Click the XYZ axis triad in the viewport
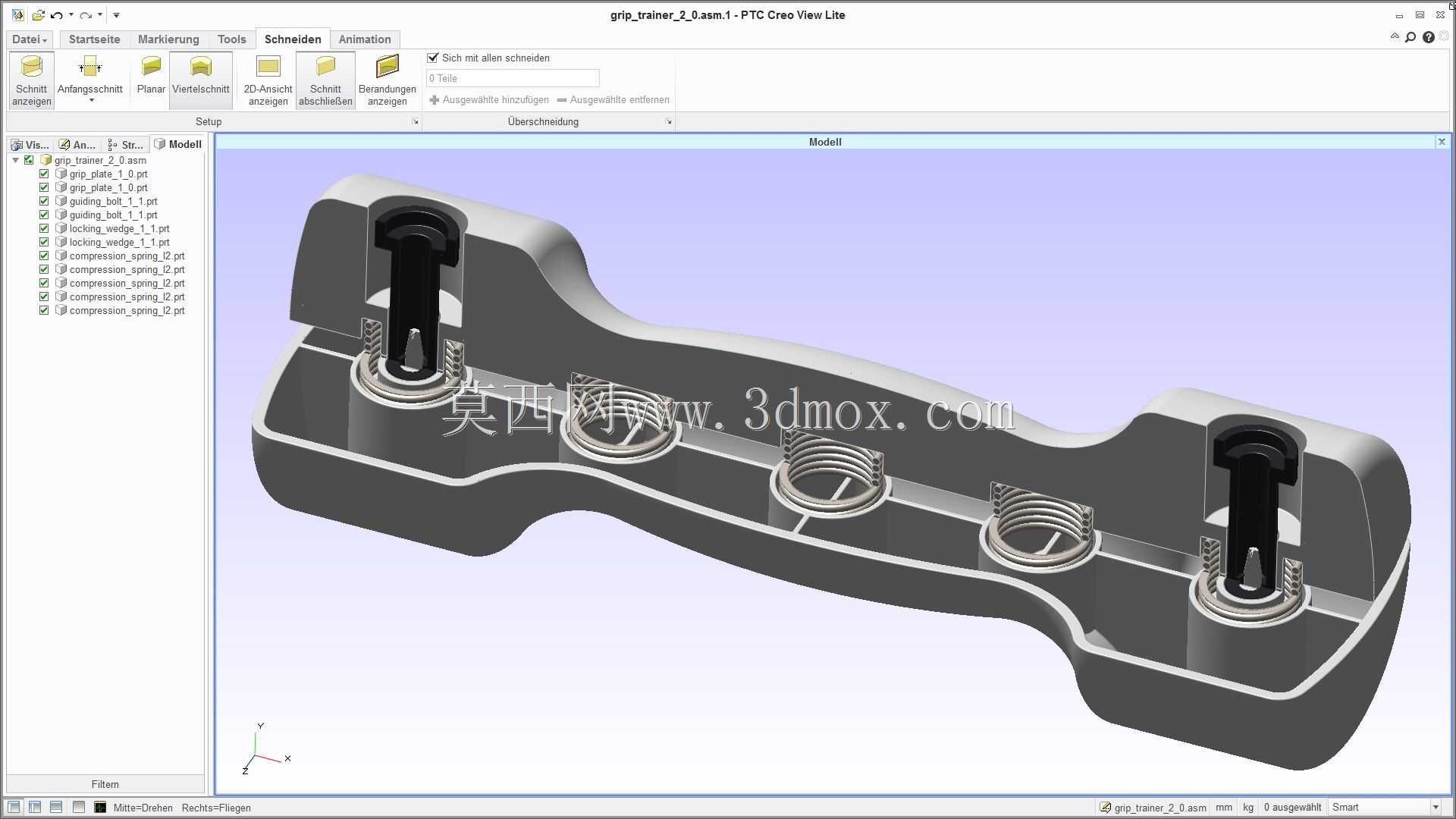Screen dimensions: 1456x819 point(265,748)
